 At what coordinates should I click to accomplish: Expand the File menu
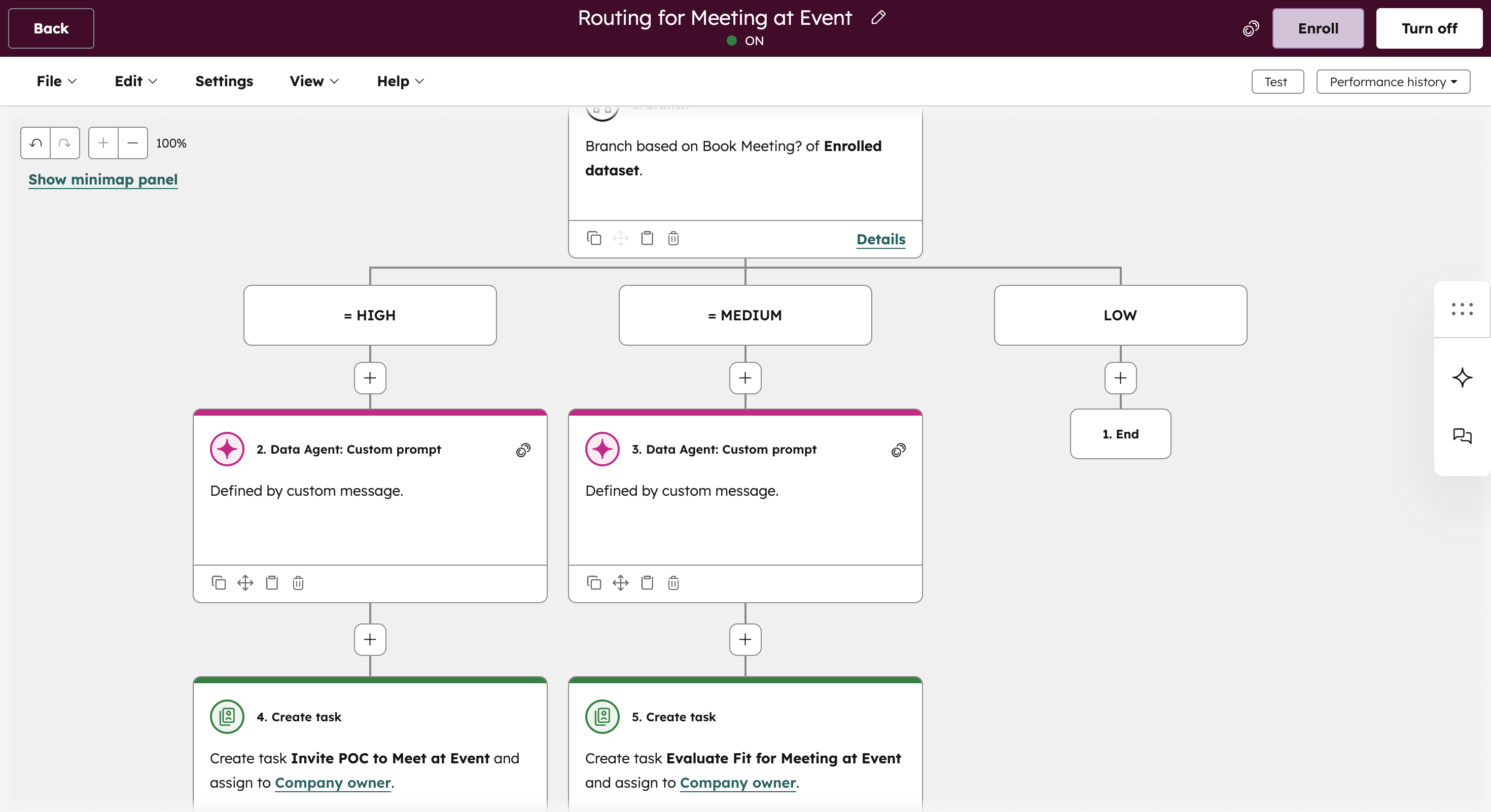(x=56, y=81)
